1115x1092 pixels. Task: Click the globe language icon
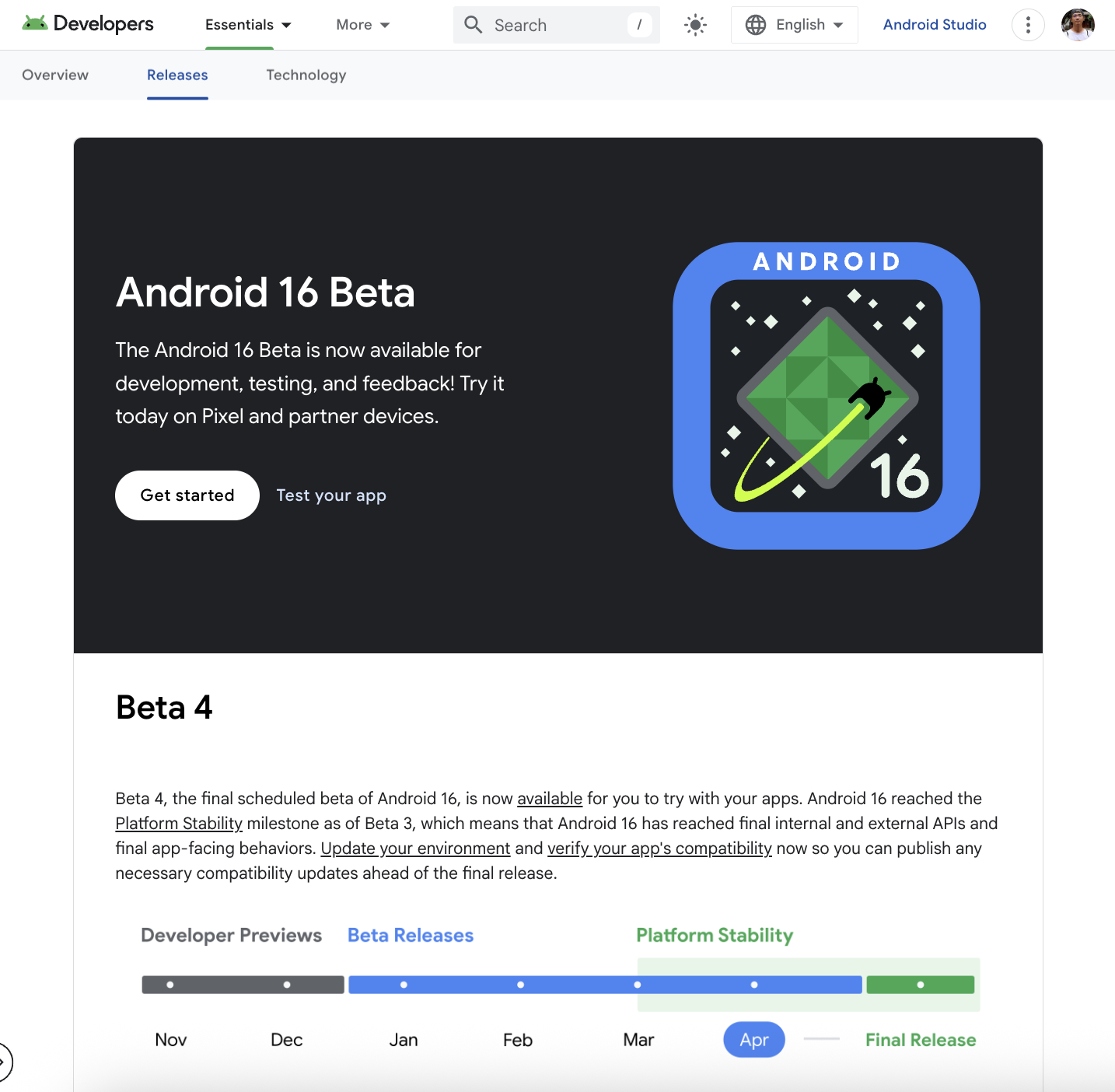pyautogui.click(x=755, y=25)
